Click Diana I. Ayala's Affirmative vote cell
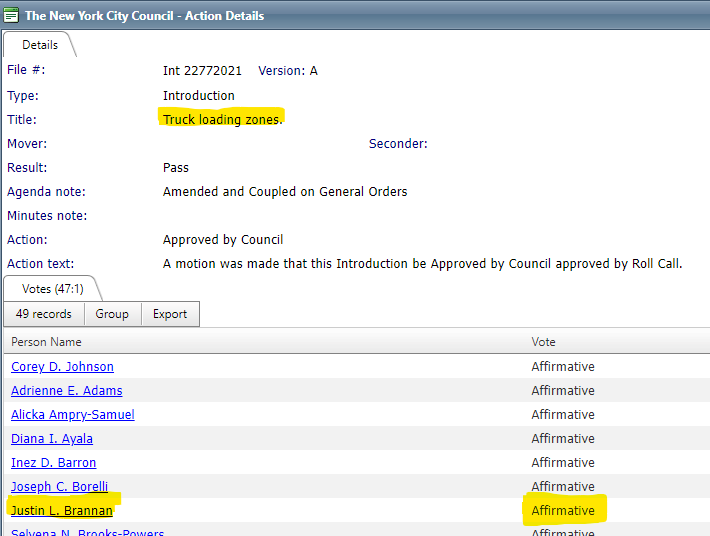710x536 pixels. [x=563, y=439]
